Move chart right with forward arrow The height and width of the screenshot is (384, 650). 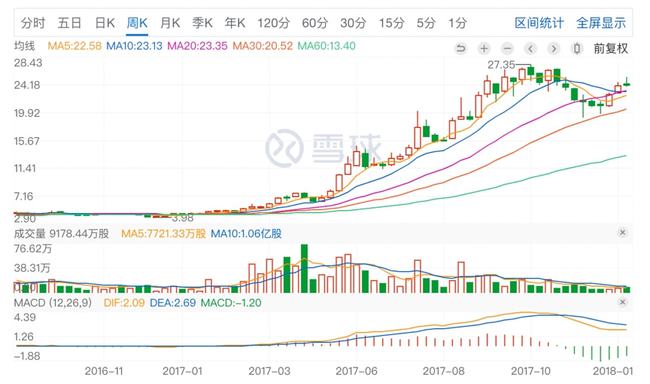point(553,49)
